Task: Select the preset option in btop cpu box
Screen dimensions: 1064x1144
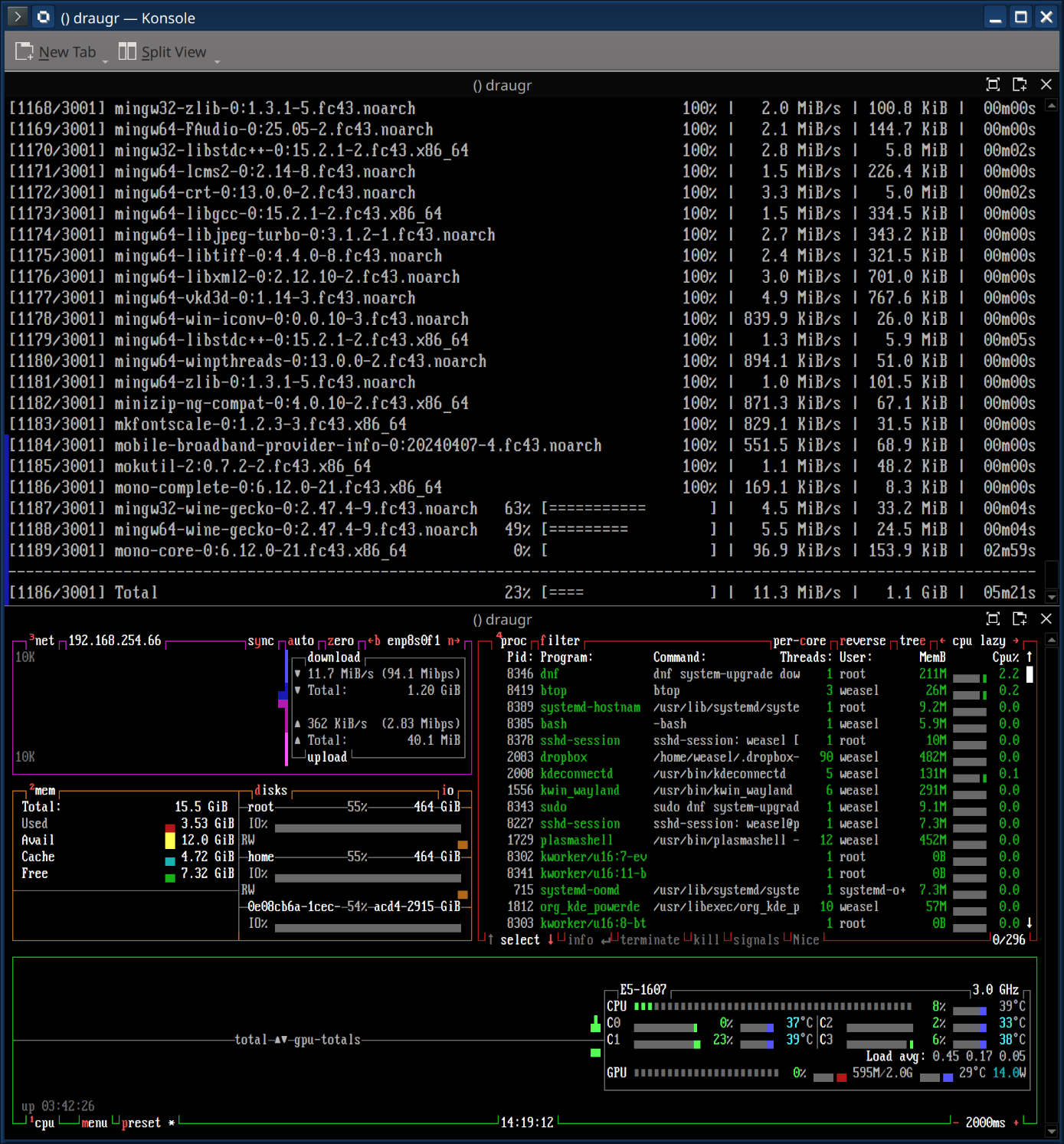Action: coord(141,1123)
